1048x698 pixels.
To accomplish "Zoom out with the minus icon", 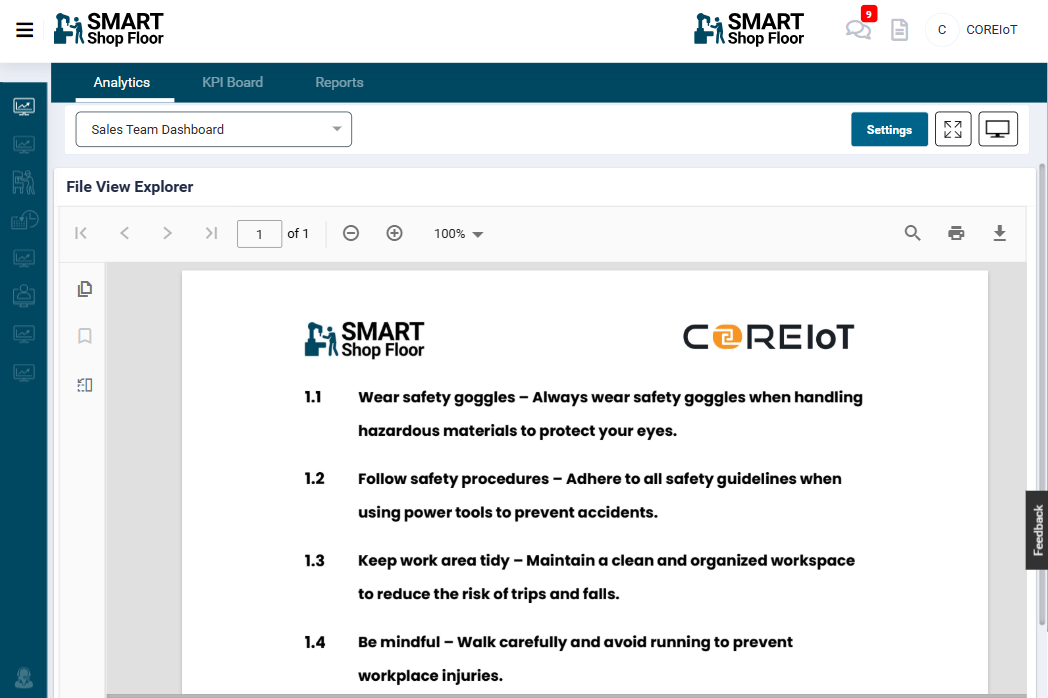I will 351,233.
